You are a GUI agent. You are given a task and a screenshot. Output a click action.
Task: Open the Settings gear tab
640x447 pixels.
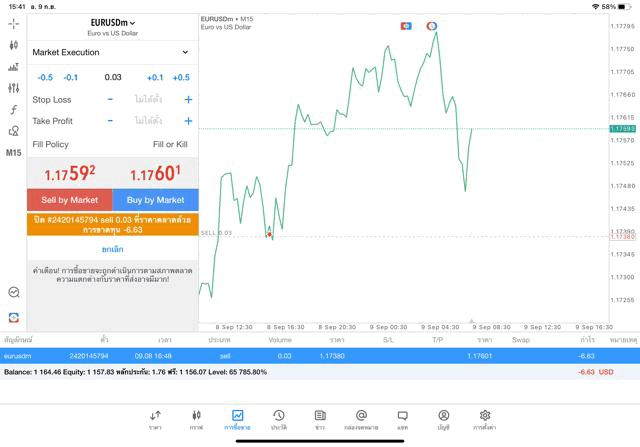[485, 419]
